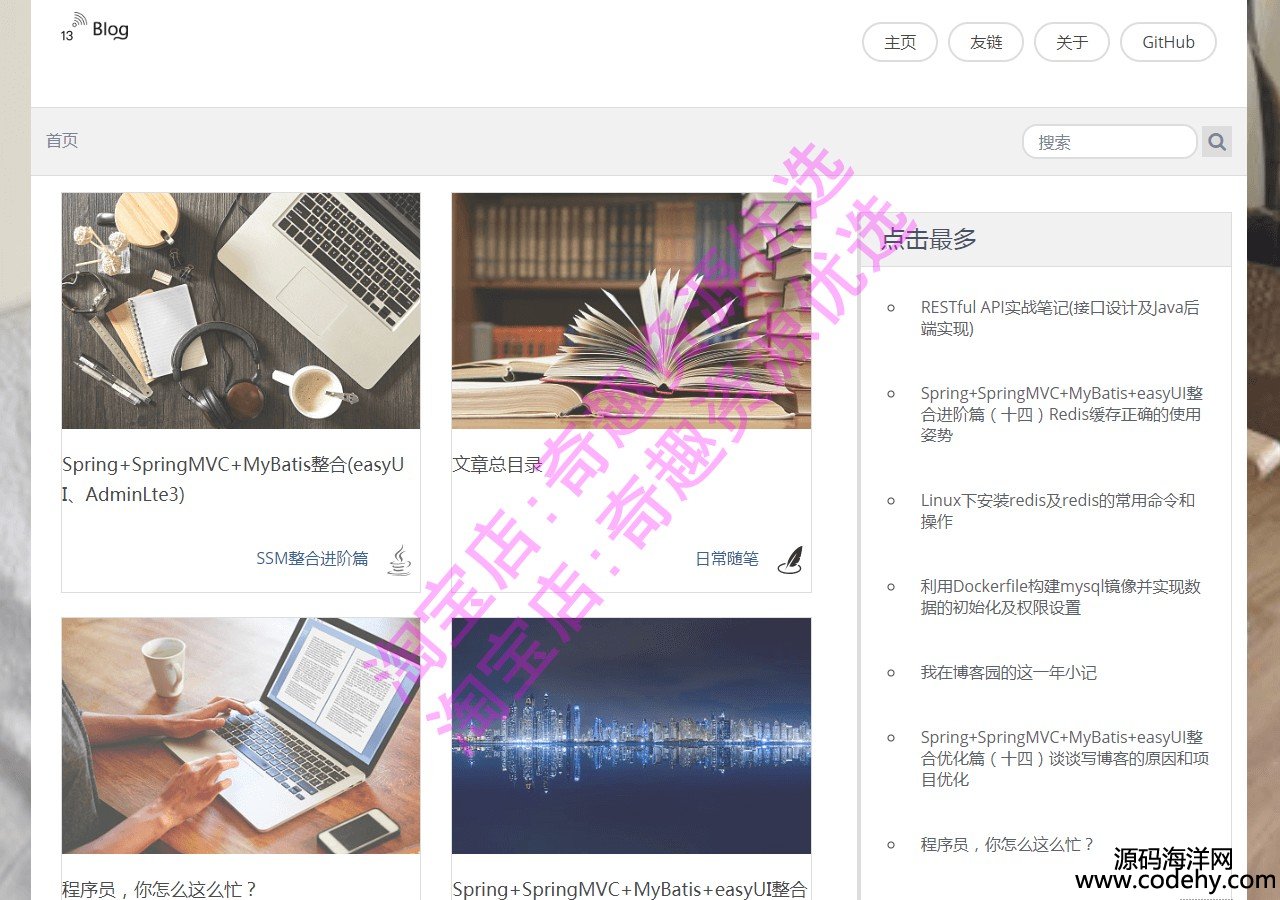
Task: Open the 关于 navigation item
Action: click(x=1072, y=42)
